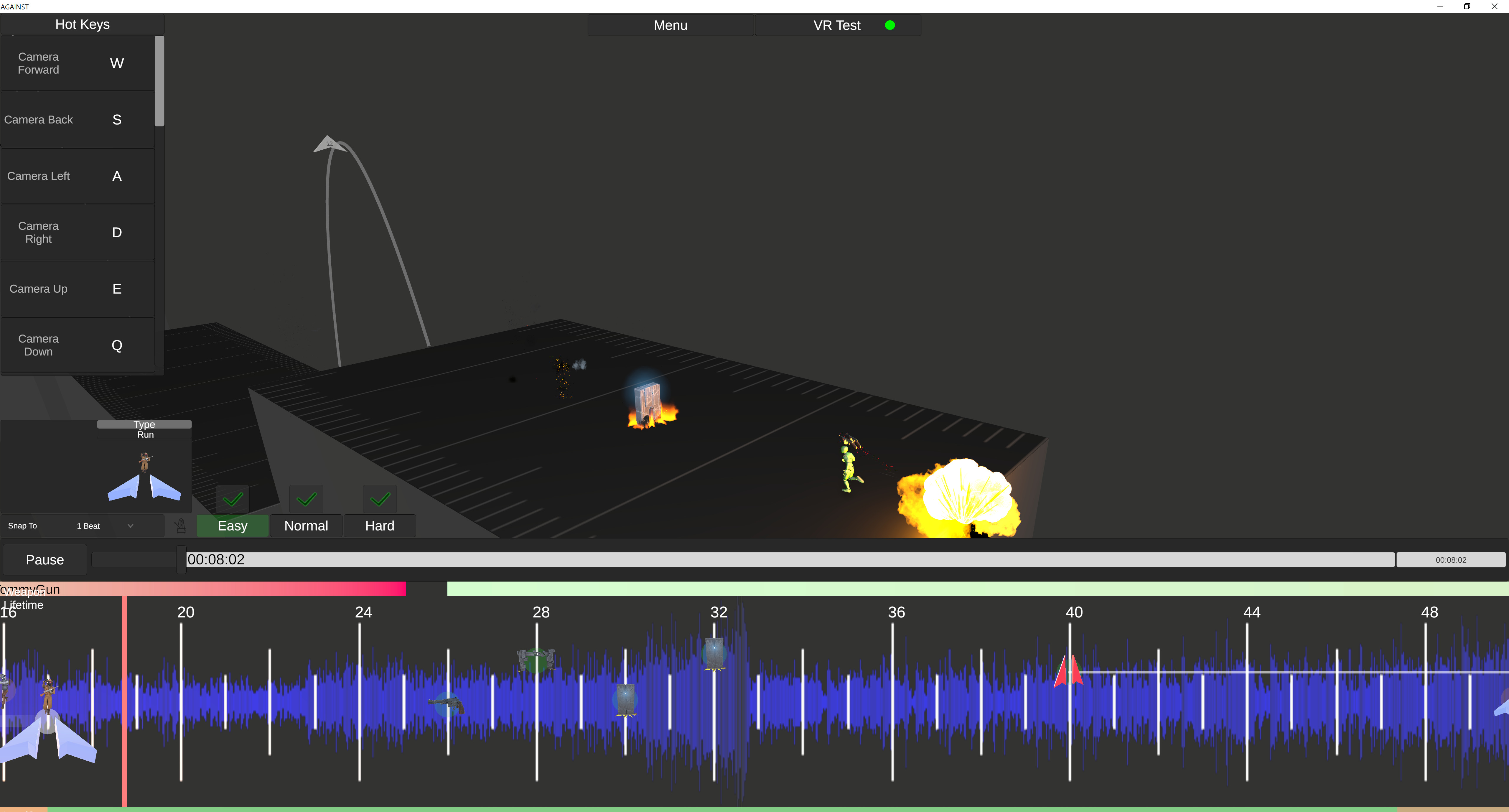The image size is (1509, 812).
Task: Click the green status dot next to VR Test
Action: click(890, 25)
